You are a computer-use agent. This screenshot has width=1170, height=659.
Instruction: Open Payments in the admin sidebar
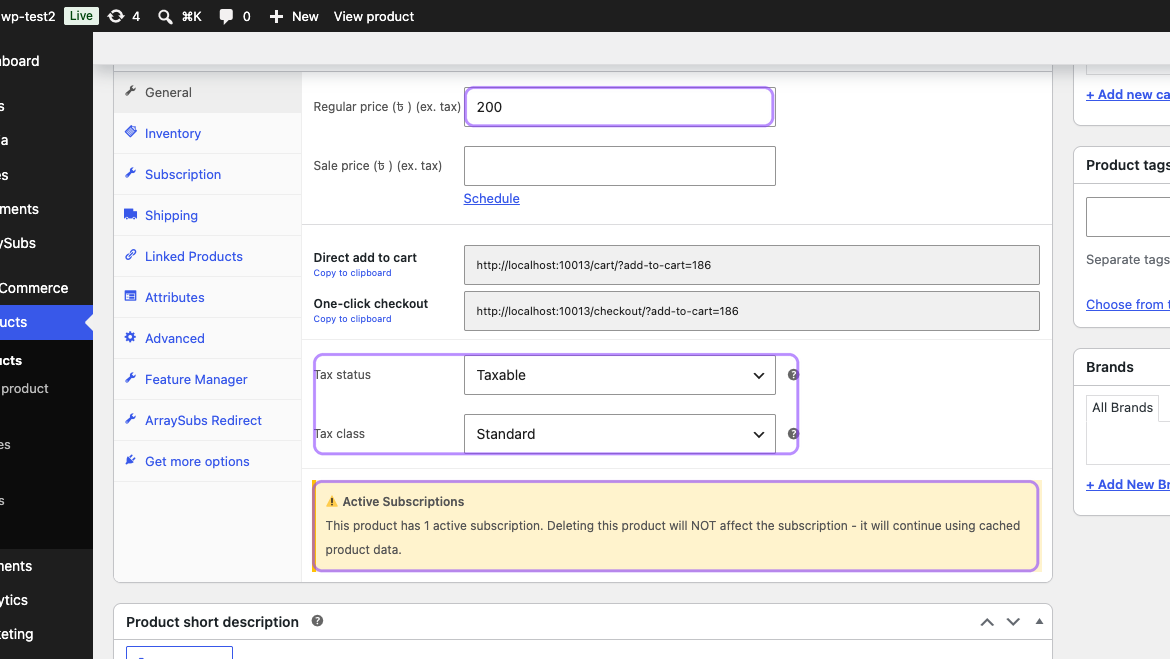(x=46, y=566)
